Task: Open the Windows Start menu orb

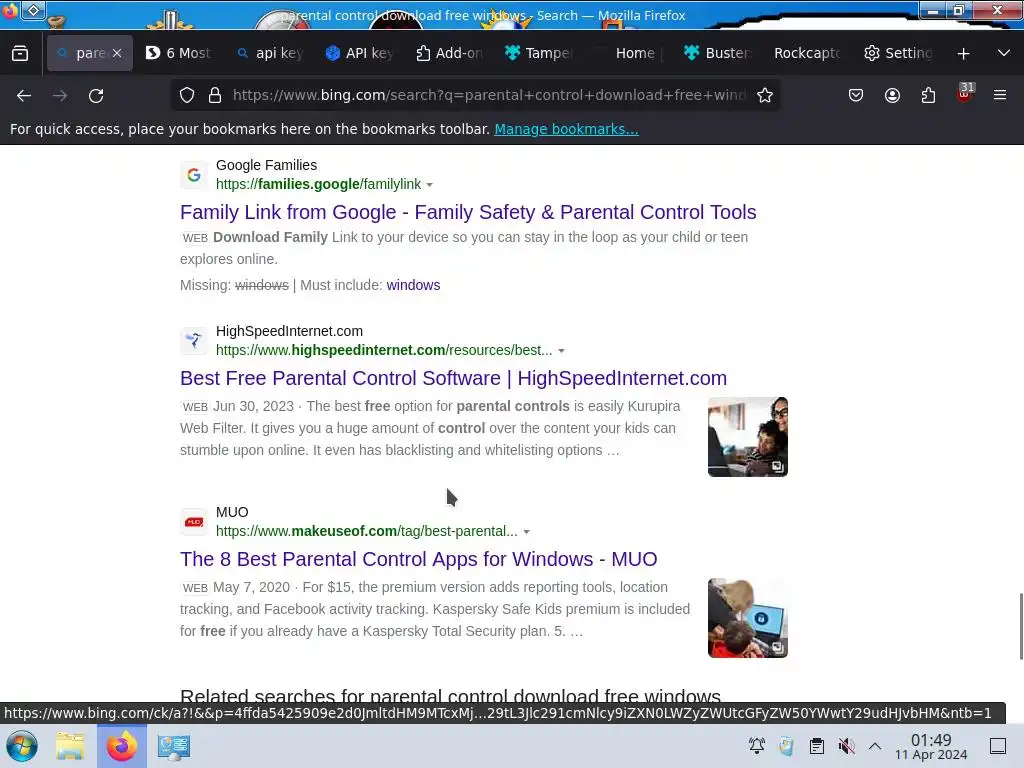Action: 22,746
